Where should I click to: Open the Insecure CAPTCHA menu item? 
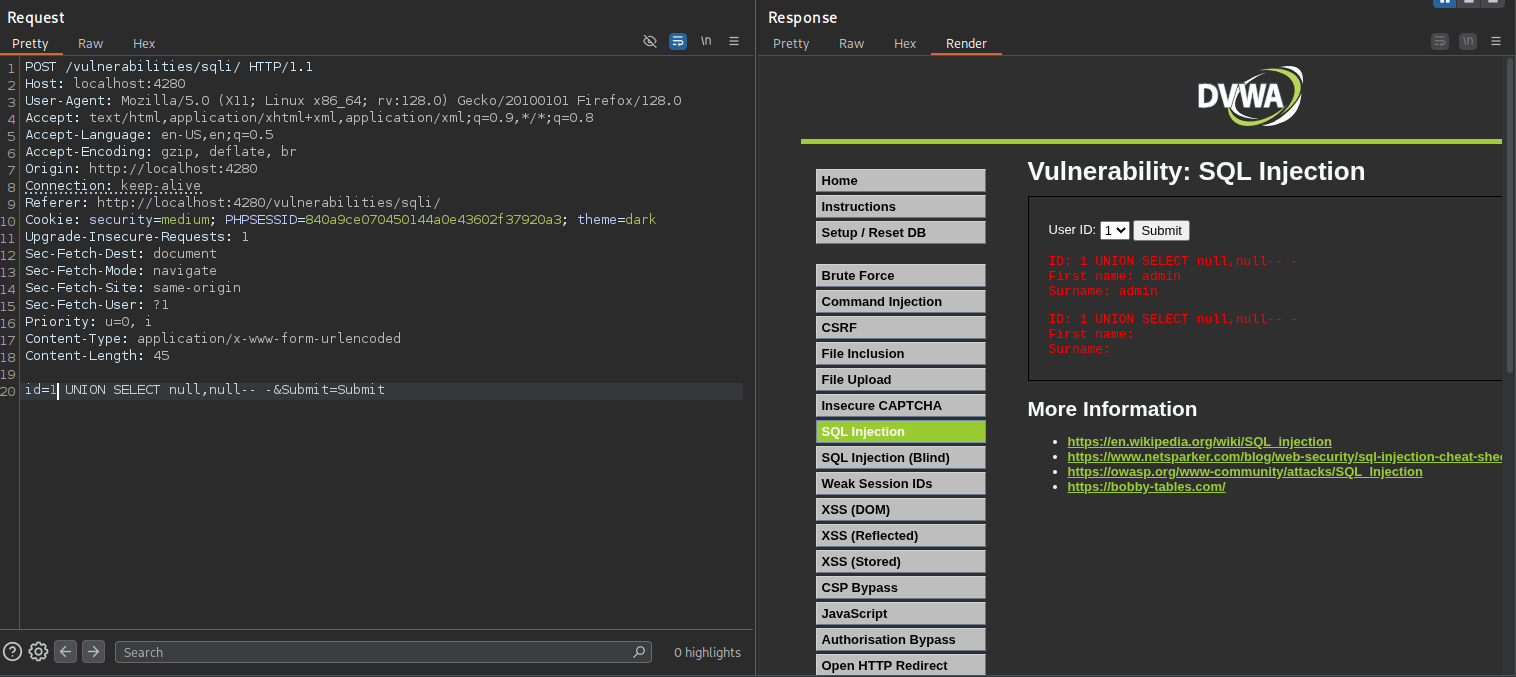coord(901,405)
